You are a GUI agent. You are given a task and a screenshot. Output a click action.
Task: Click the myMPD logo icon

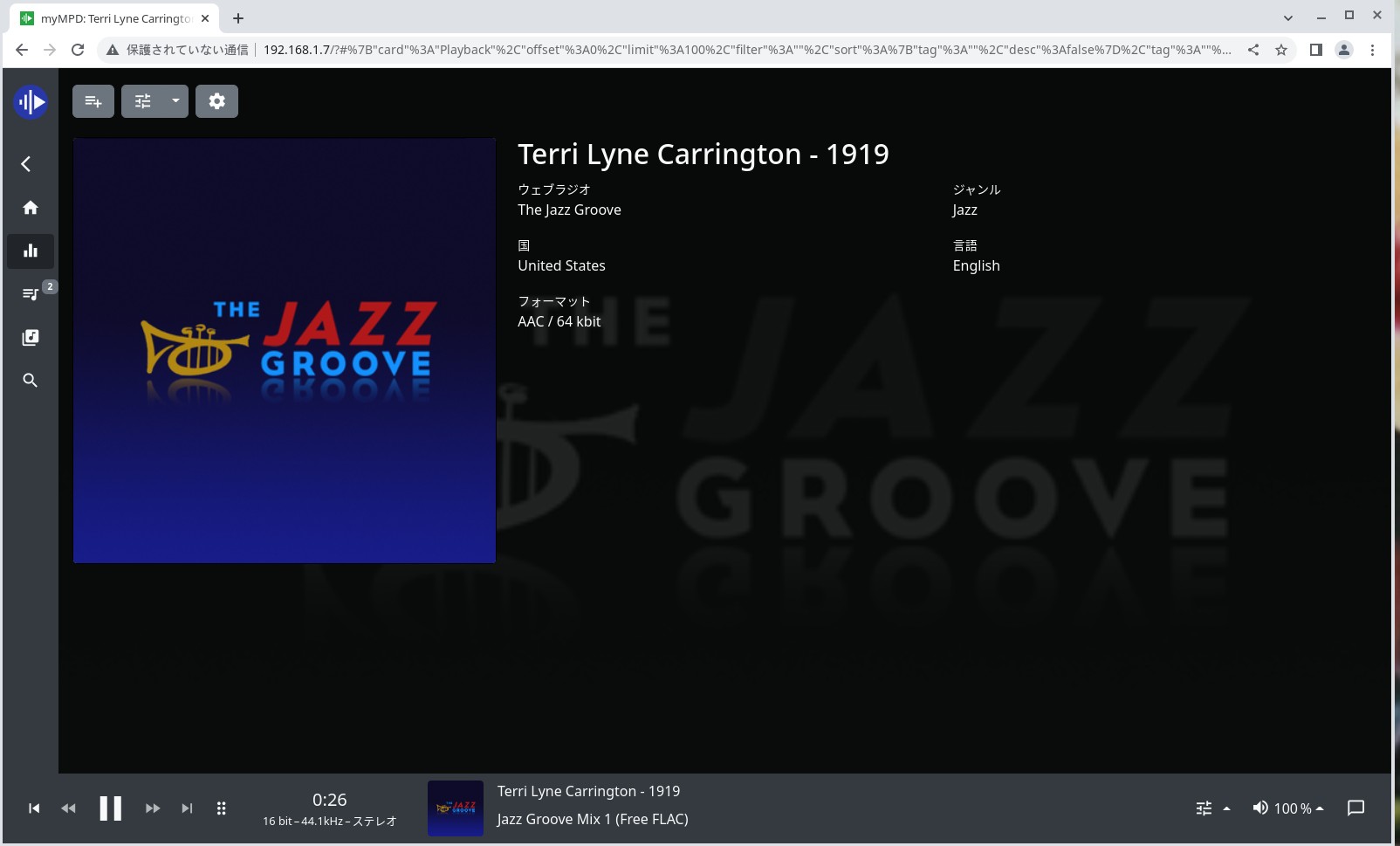31,102
